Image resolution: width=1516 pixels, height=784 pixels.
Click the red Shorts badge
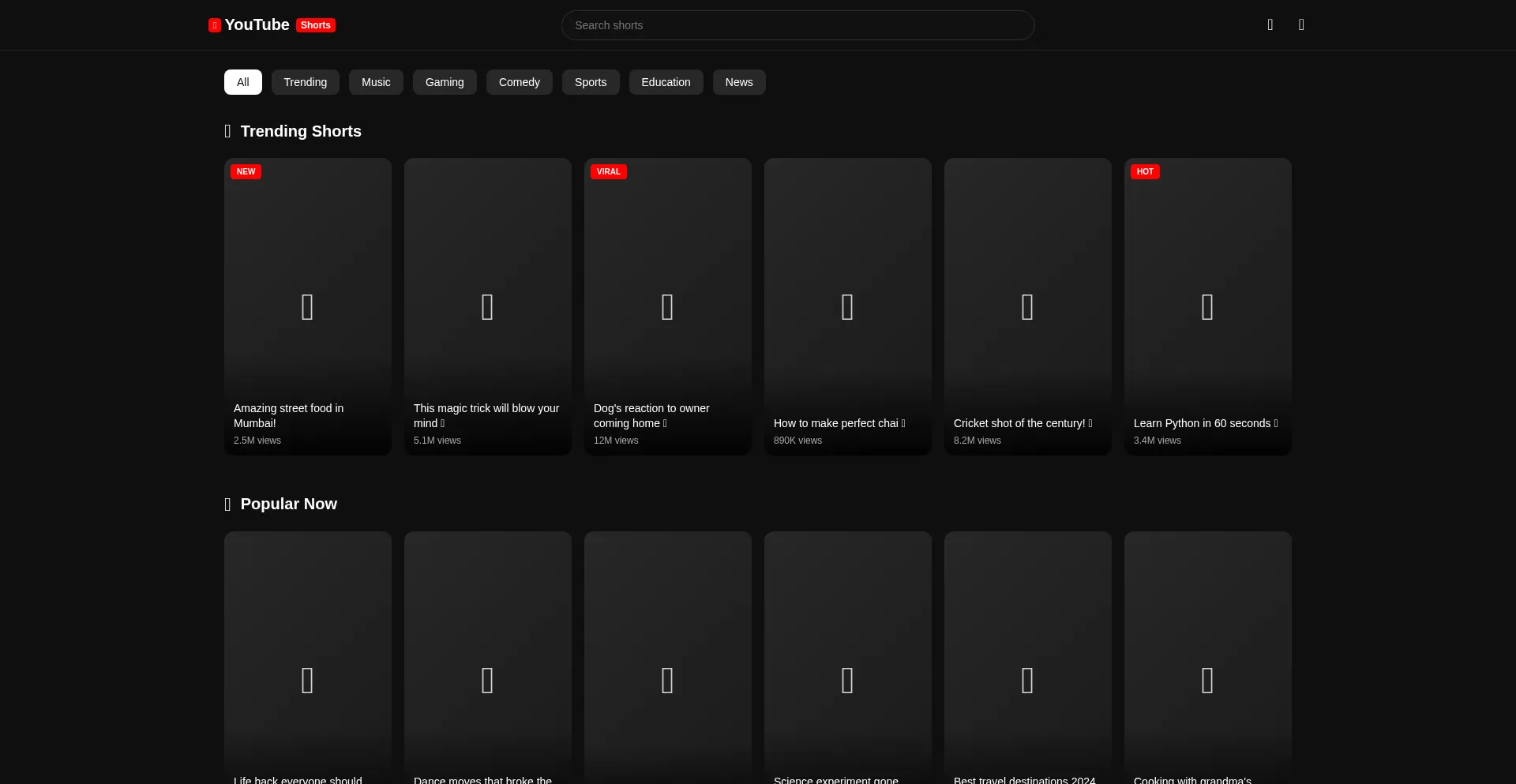click(315, 24)
